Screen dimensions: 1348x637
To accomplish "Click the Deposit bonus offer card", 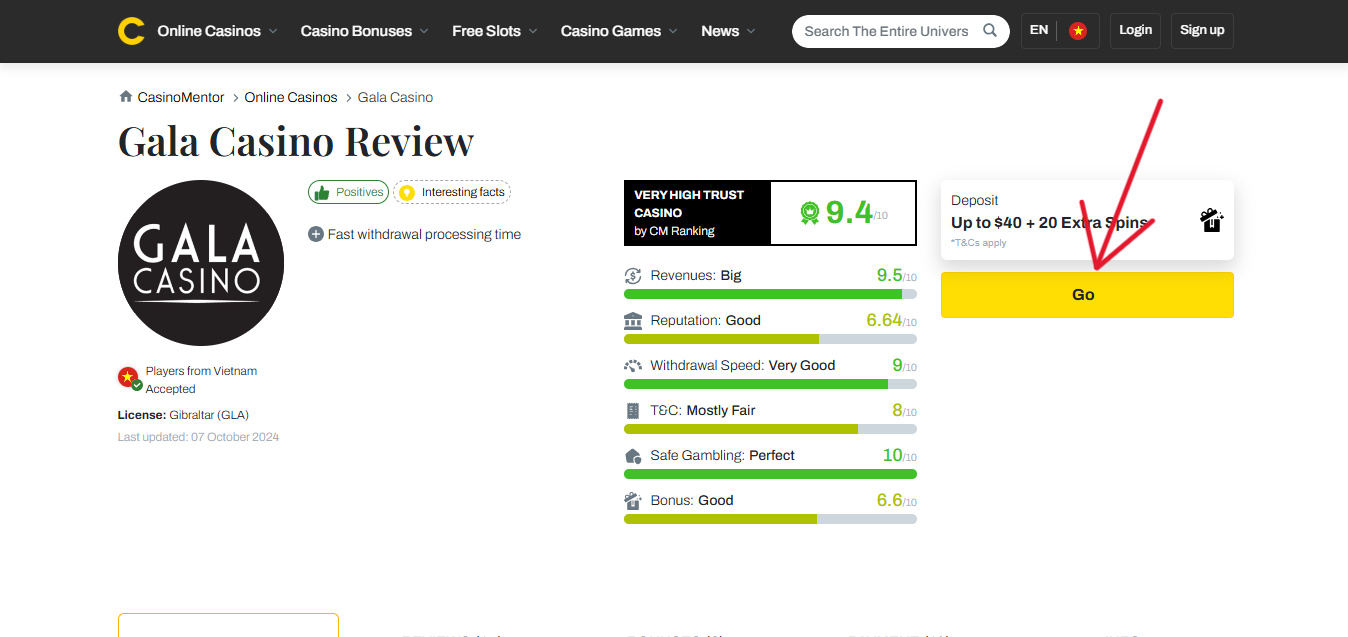I will 1087,220.
